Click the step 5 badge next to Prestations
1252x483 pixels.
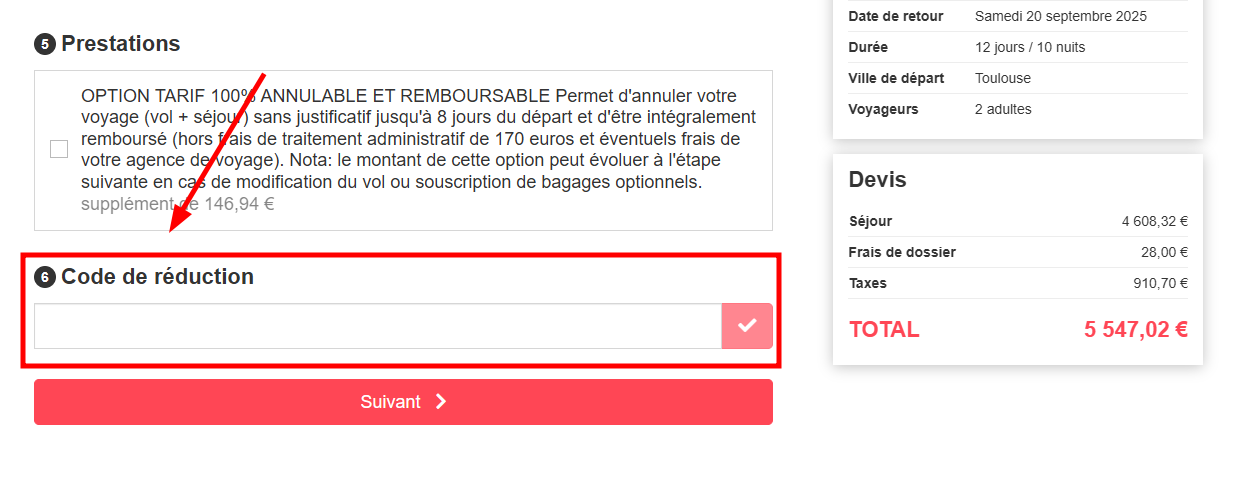point(44,44)
